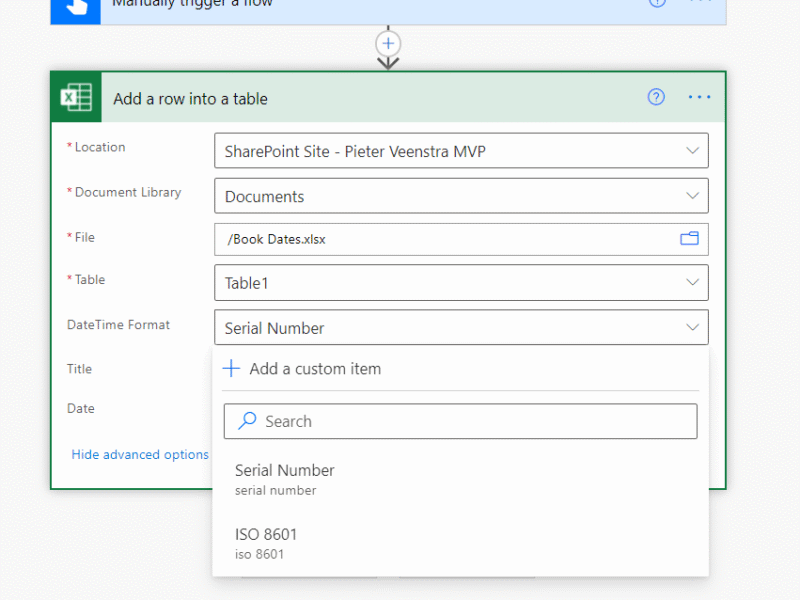Click the Location field label
This screenshot has height=600, width=800.
tap(99, 147)
